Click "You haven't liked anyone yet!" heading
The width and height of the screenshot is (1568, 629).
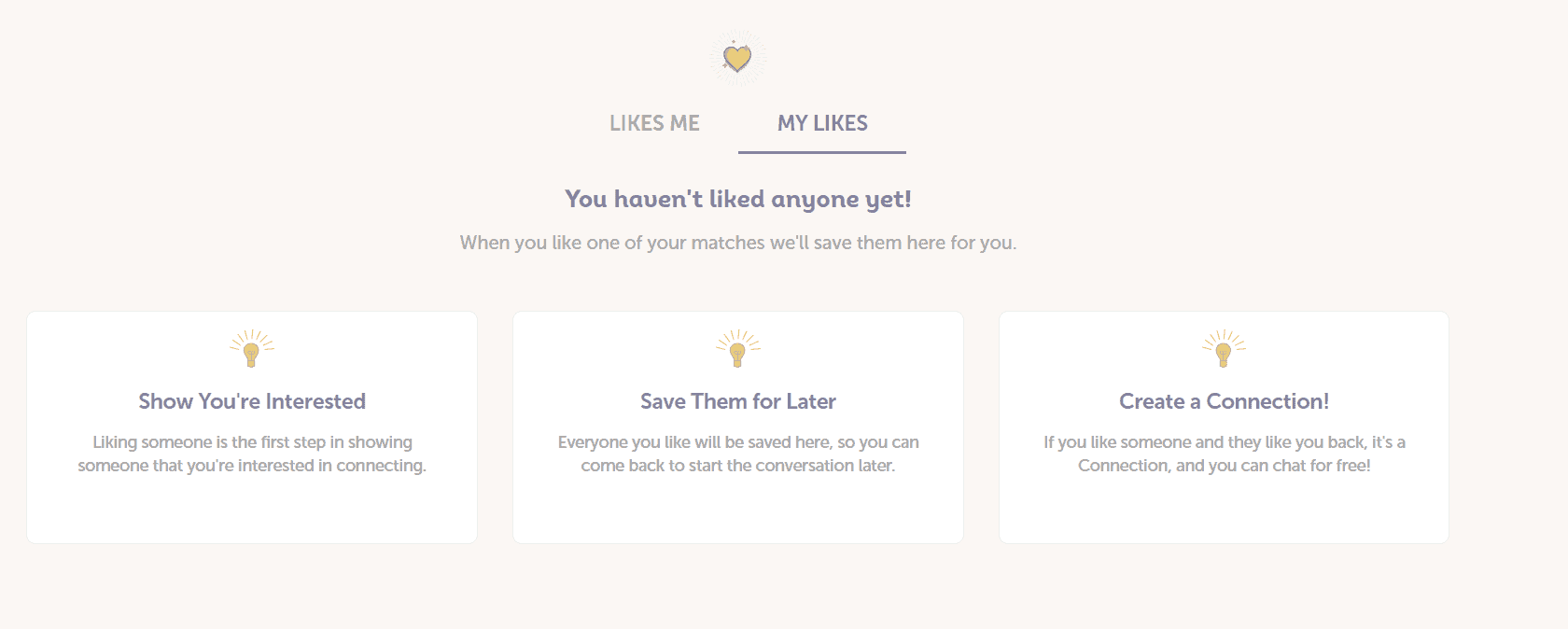pyautogui.click(x=738, y=199)
